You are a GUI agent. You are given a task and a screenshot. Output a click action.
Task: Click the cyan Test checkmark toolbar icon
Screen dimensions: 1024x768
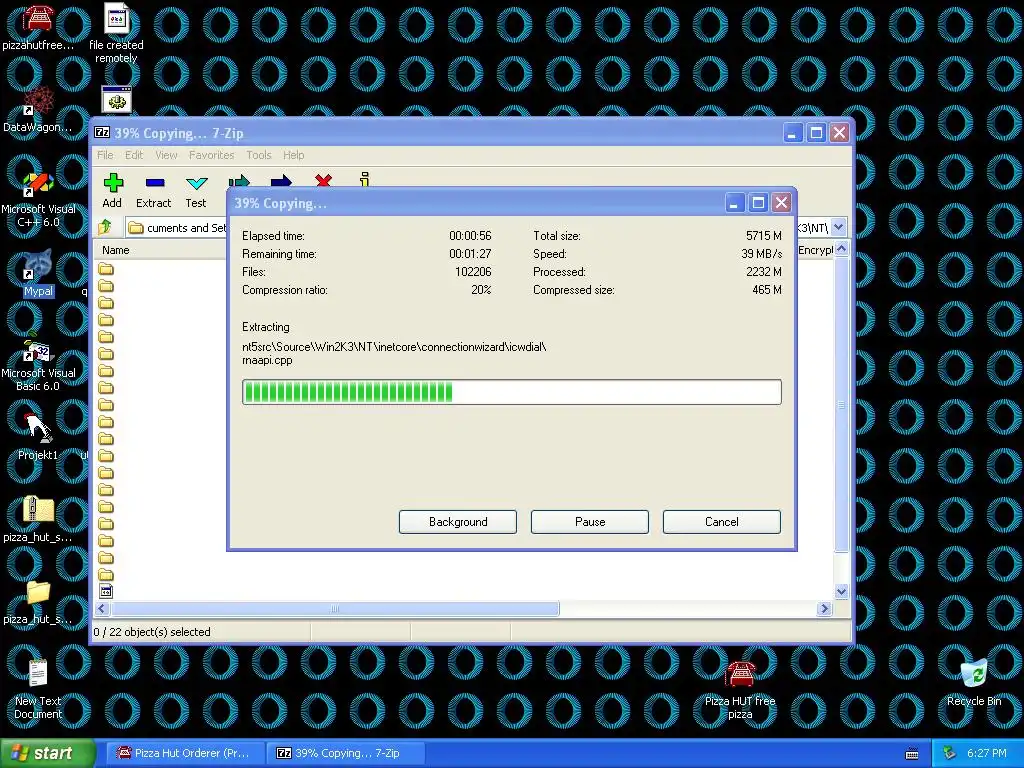coord(196,183)
